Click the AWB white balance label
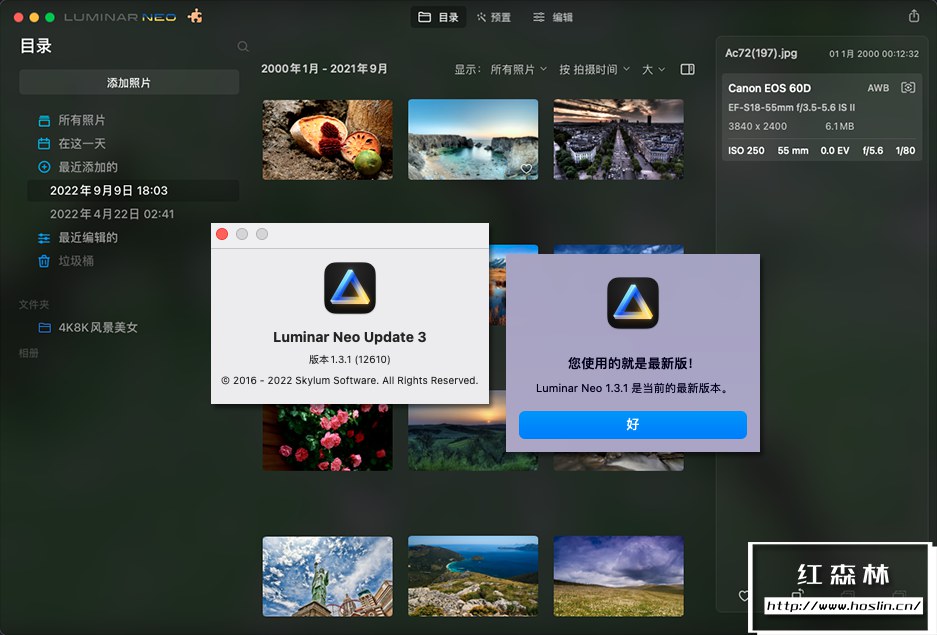Image resolution: width=937 pixels, height=635 pixels. click(878, 88)
